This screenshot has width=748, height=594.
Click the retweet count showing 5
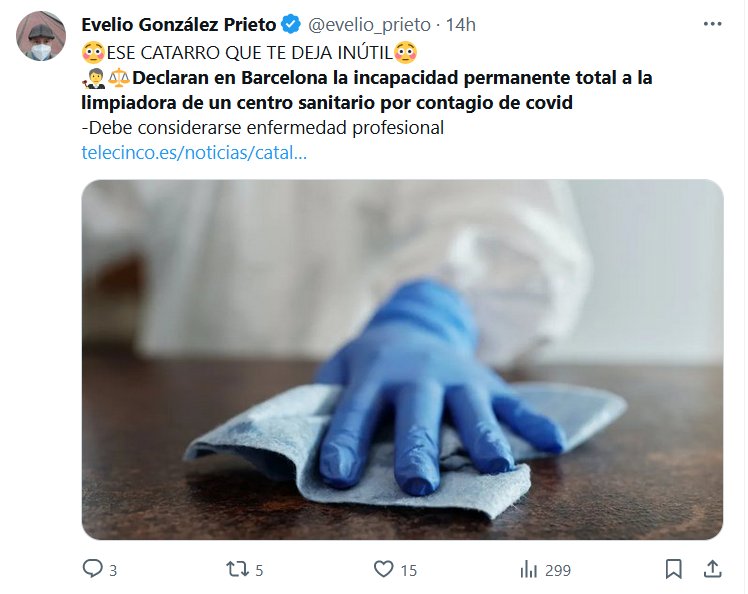(259, 571)
